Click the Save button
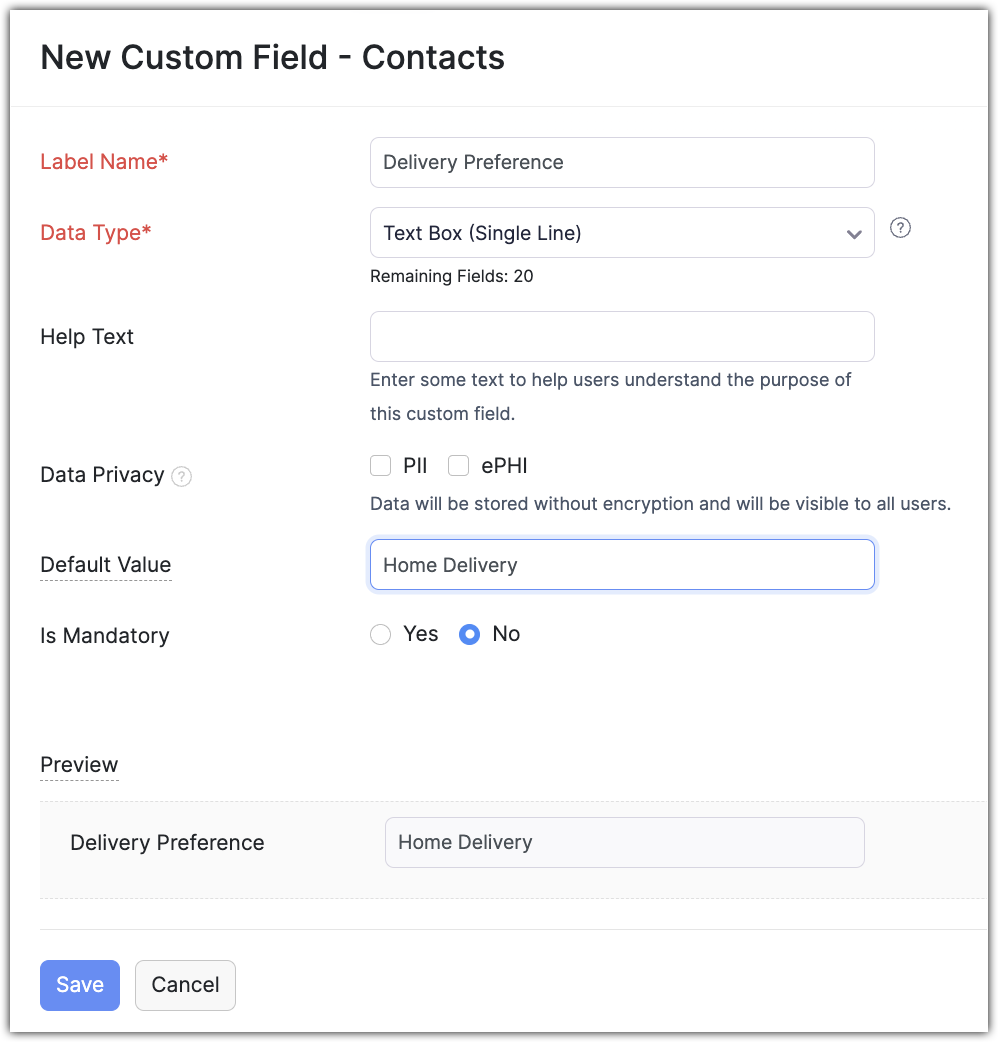998x1042 pixels. [80, 985]
